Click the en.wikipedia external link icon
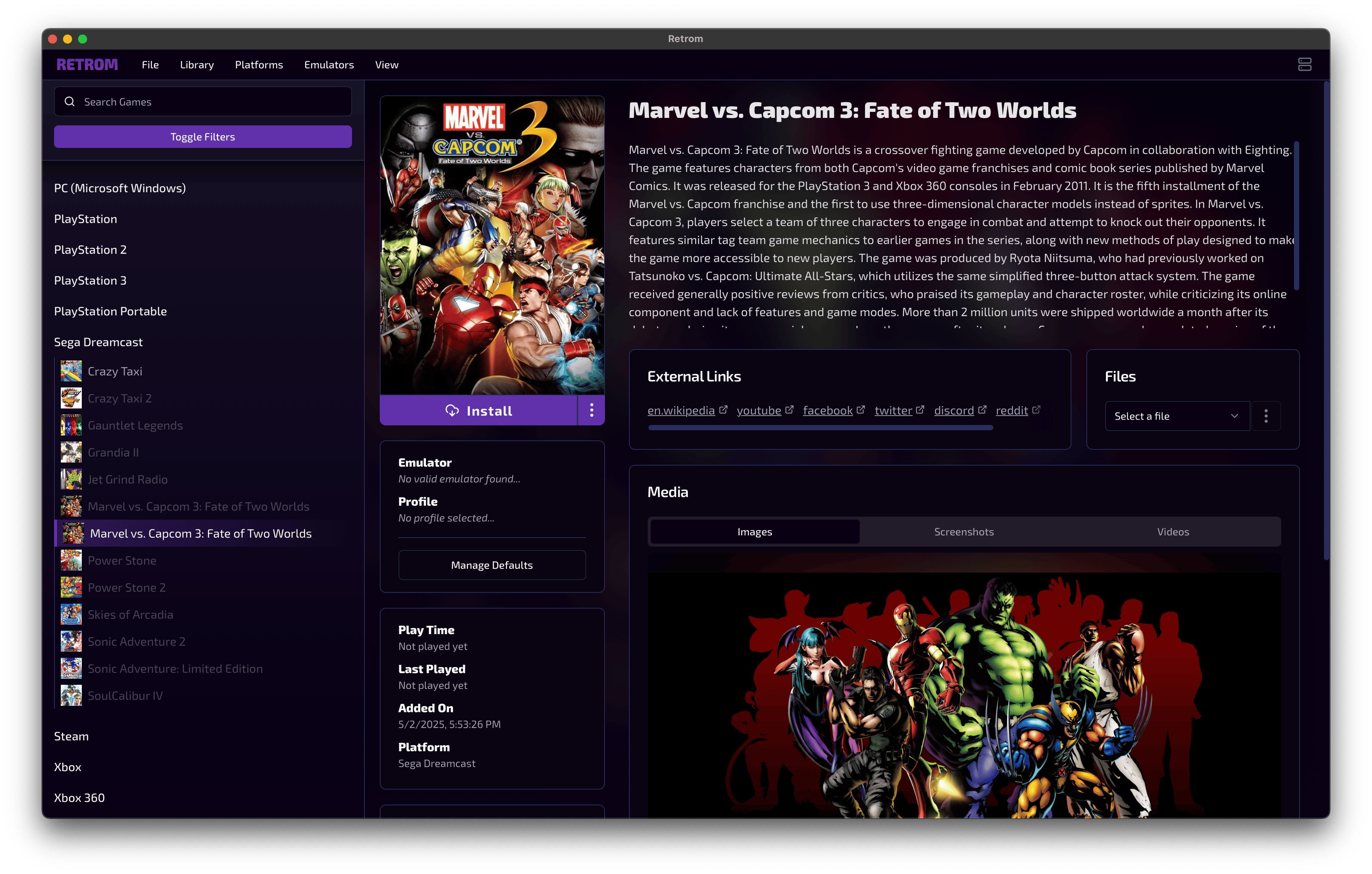The height and width of the screenshot is (874, 1372). (723, 410)
